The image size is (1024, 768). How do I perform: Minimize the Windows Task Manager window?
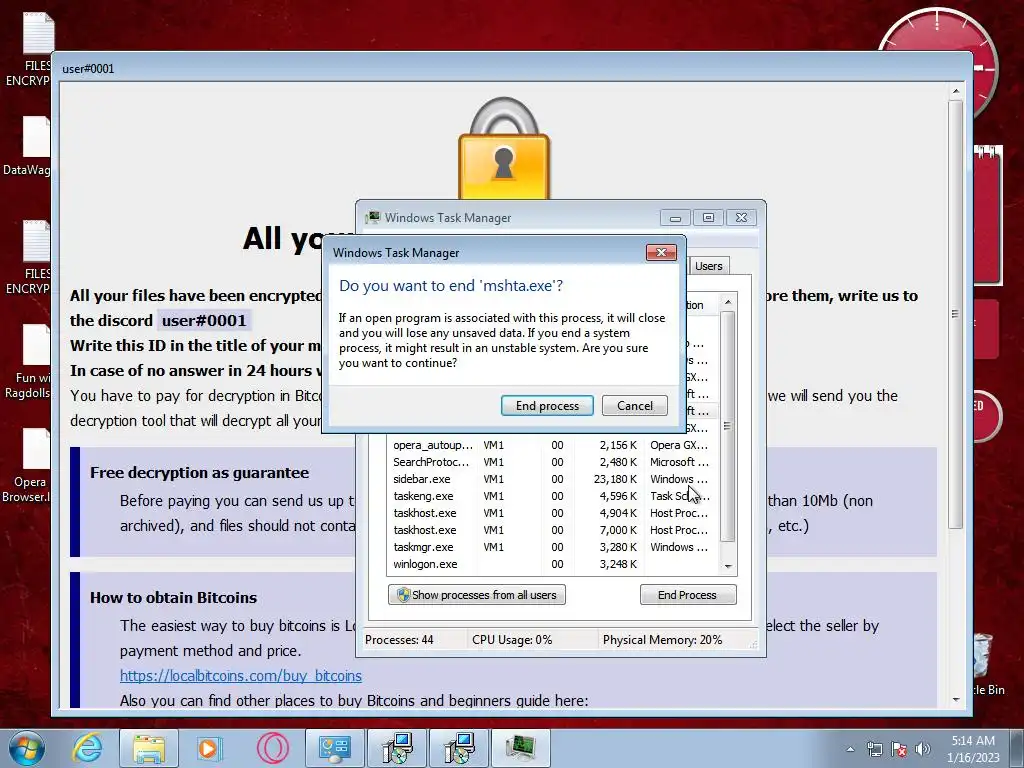[675, 217]
